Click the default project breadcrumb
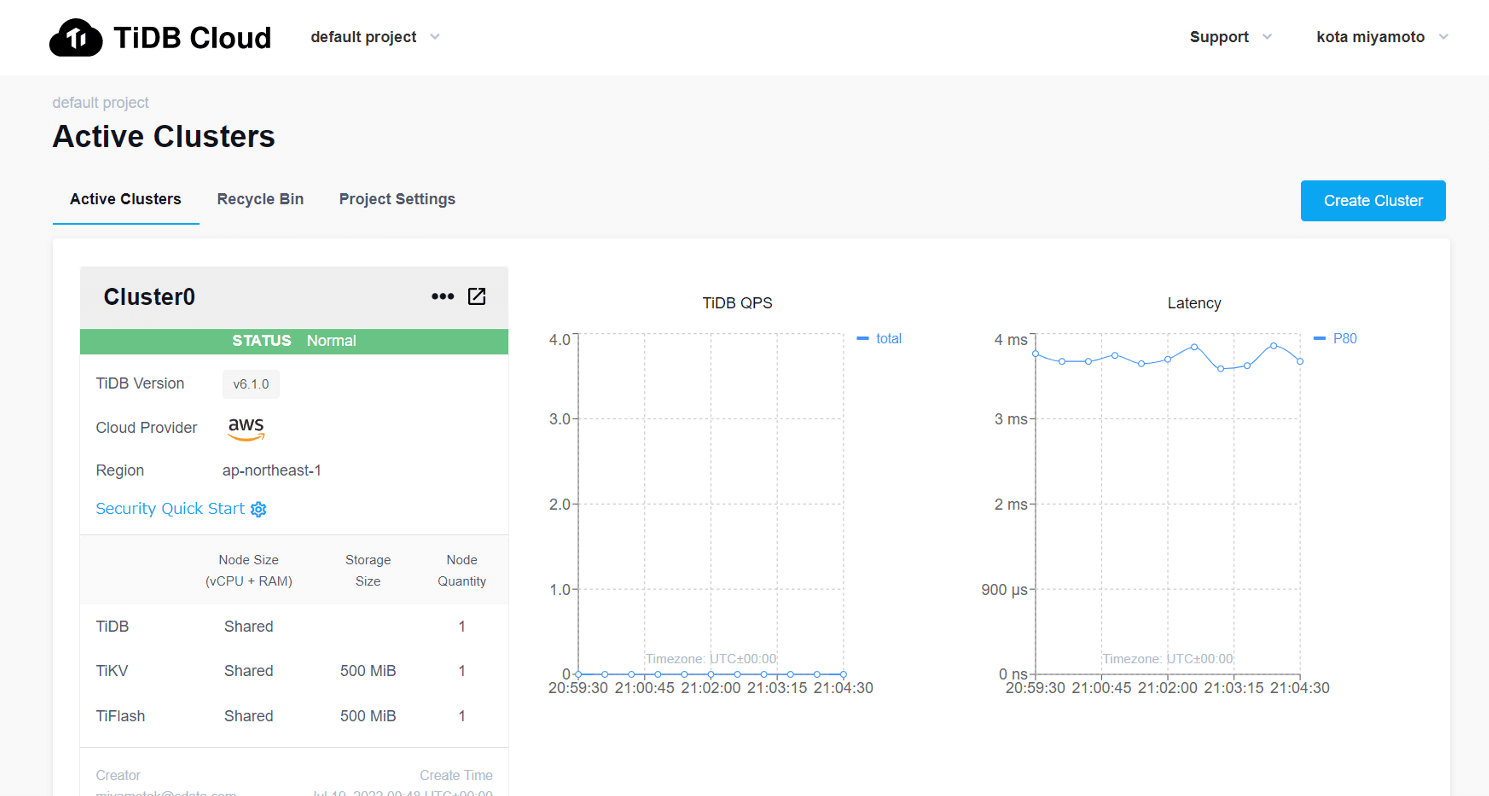 (x=100, y=102)
